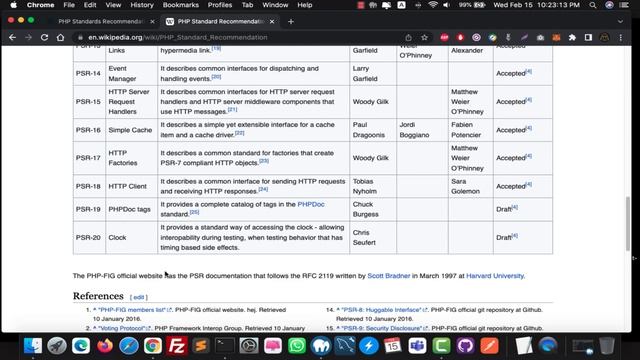This screenshot has height=360, width=640.
Task: Select the "PHPDoc tags" table cell
Action: (132, 209)
